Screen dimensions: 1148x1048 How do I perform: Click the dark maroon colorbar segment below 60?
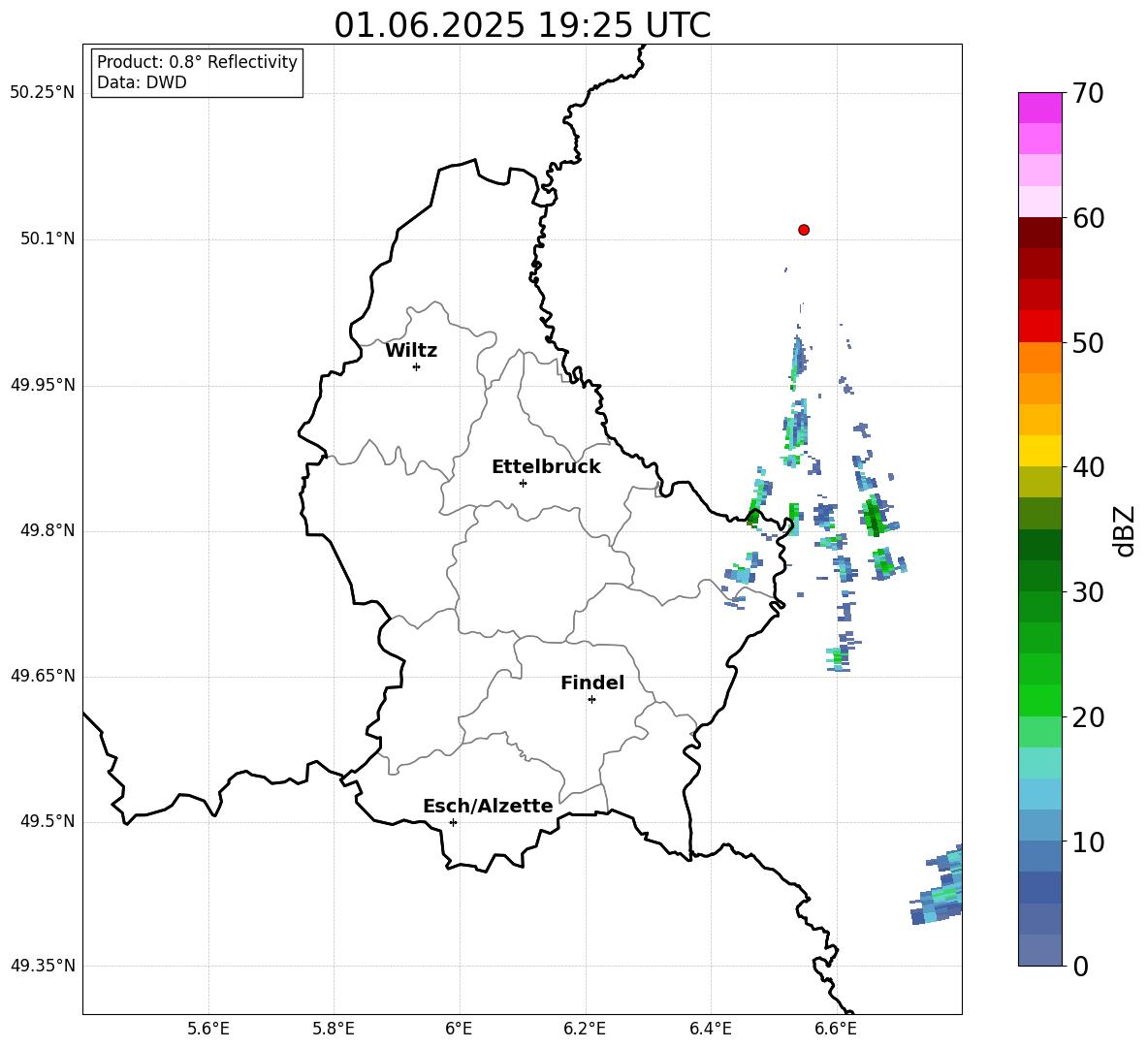click(x=1040, y=233)
